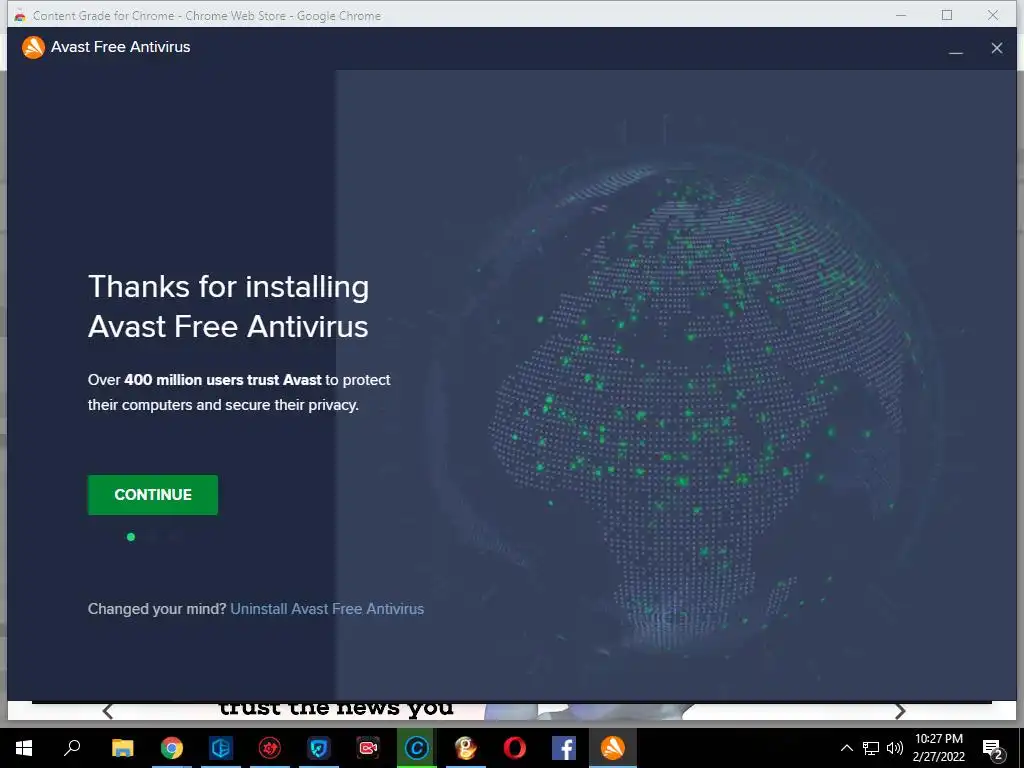This screenshot has width=1024, height=768.
Task: Launch Opera browser from the taskbar
Action: 515,748
